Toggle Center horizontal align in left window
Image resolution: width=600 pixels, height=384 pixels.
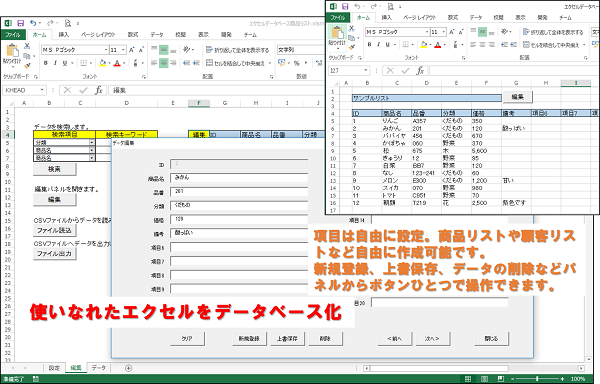pyautogui.click(x=164, y=63)
